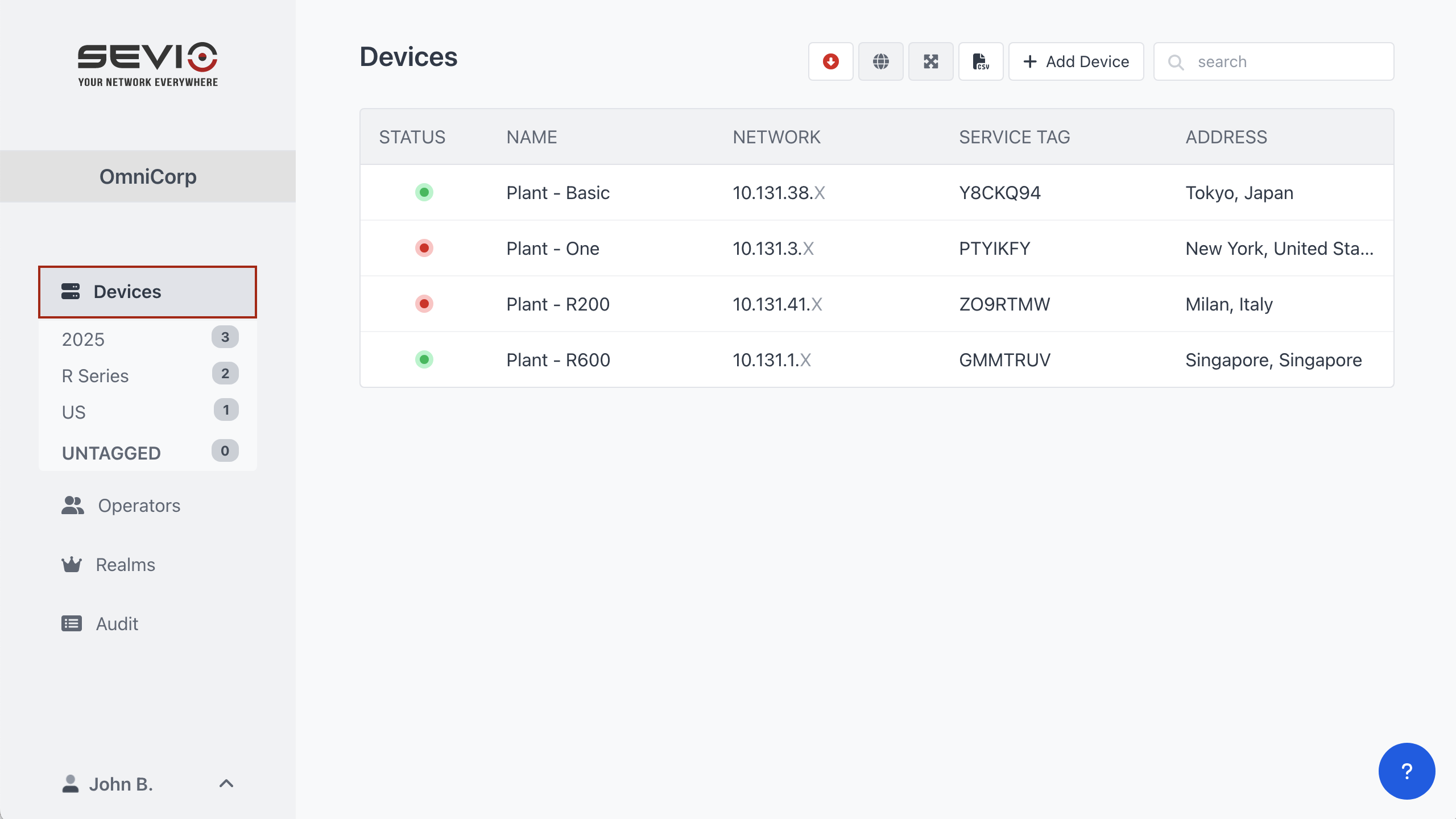The height and width of the screenshot is (819, 1456).
Task: Click the Add Device button
Action: point(1076,61)
